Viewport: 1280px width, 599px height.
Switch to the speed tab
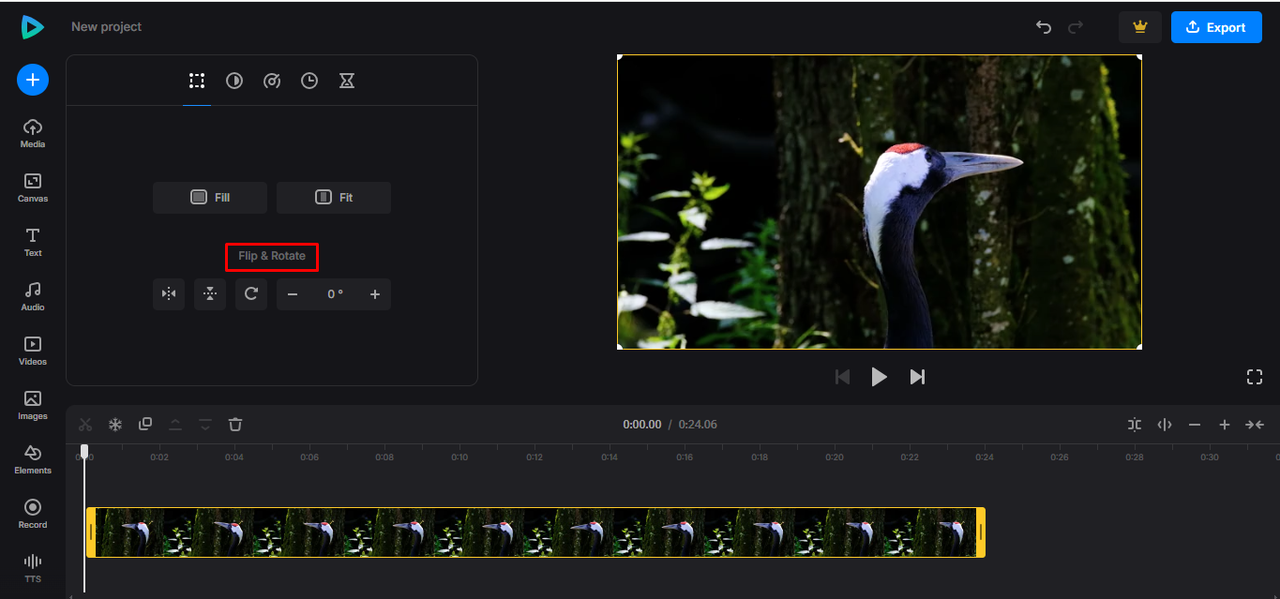click(x=272, y=81)
